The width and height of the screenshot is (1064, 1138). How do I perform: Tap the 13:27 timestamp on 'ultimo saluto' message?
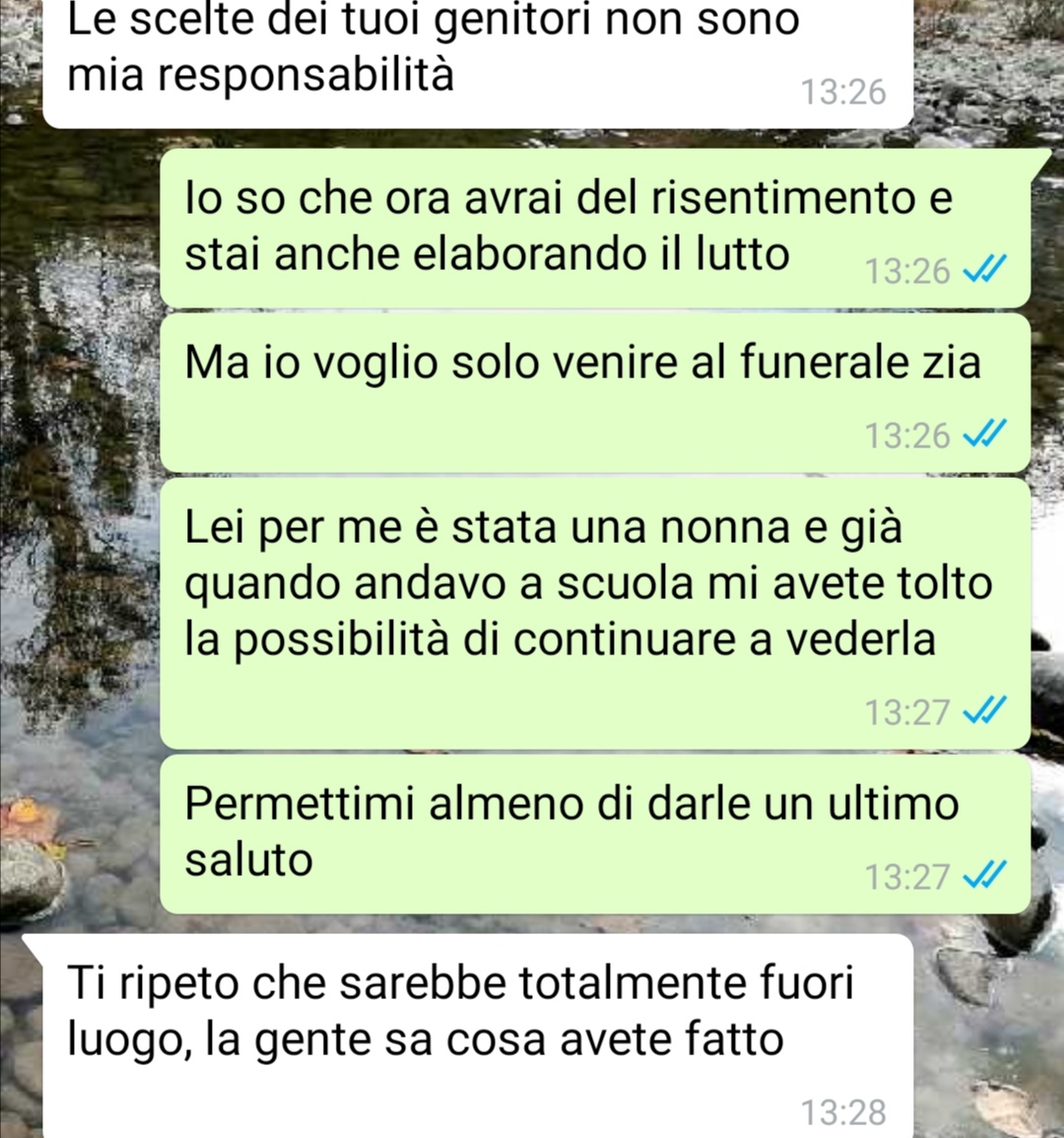(x=907, y=876)
